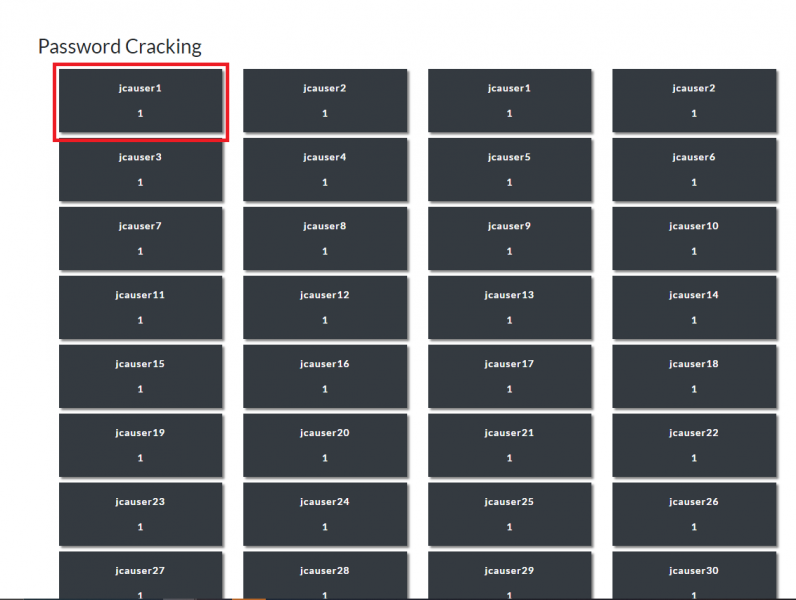Click the jcauser29 card
This screenshot has width=796, height=600.
click(510, 576)
